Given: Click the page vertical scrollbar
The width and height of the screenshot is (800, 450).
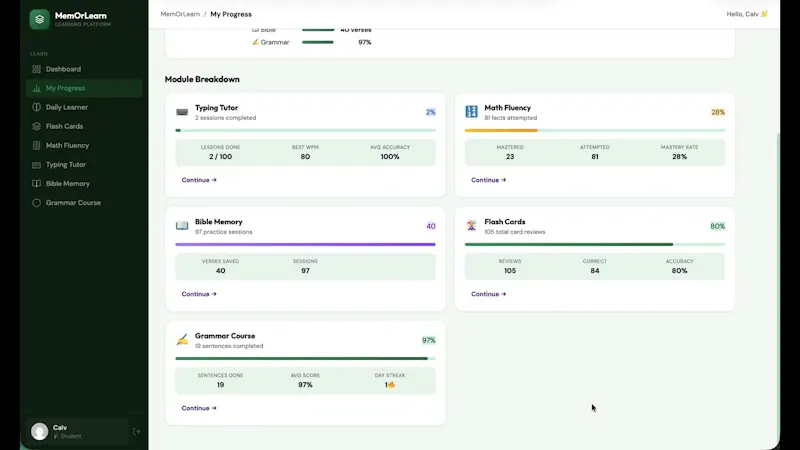Looking at the screenshot, I should 778,286.
